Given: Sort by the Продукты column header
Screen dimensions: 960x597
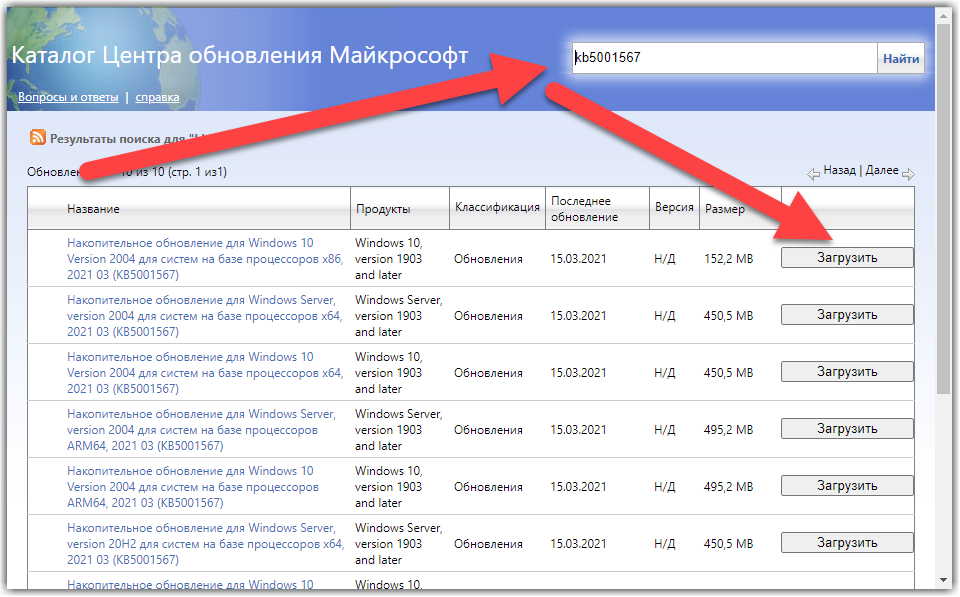Looking at the screenshot, I should click(x=382, y=209).
